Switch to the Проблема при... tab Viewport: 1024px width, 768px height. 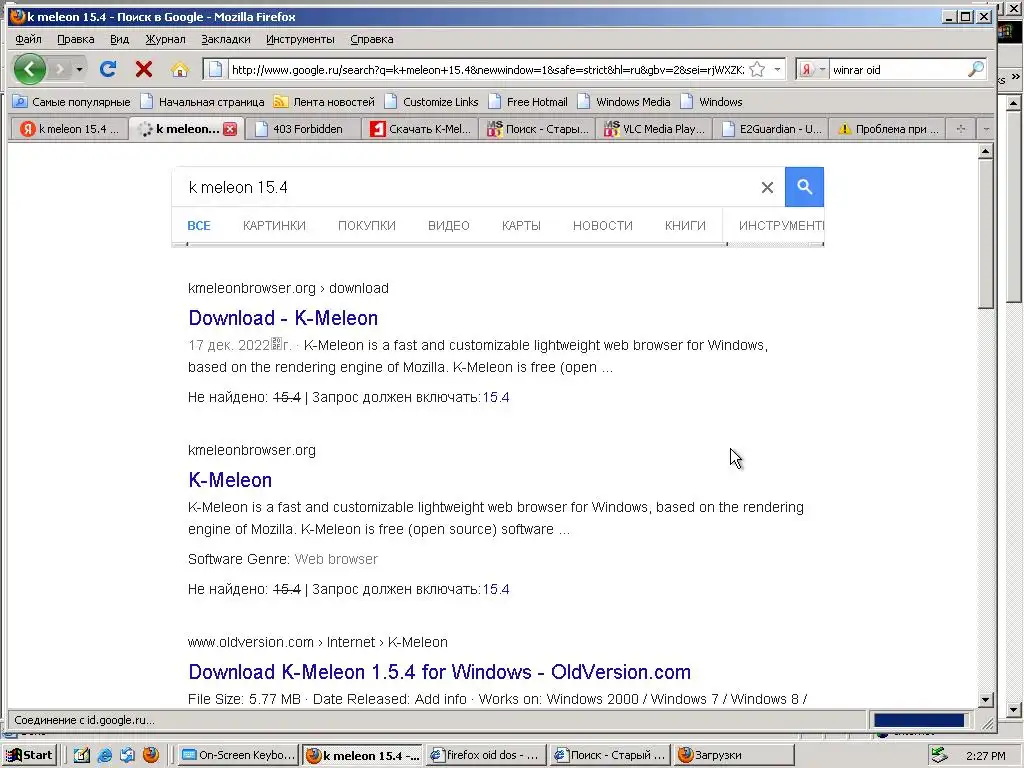coord(889,129)
